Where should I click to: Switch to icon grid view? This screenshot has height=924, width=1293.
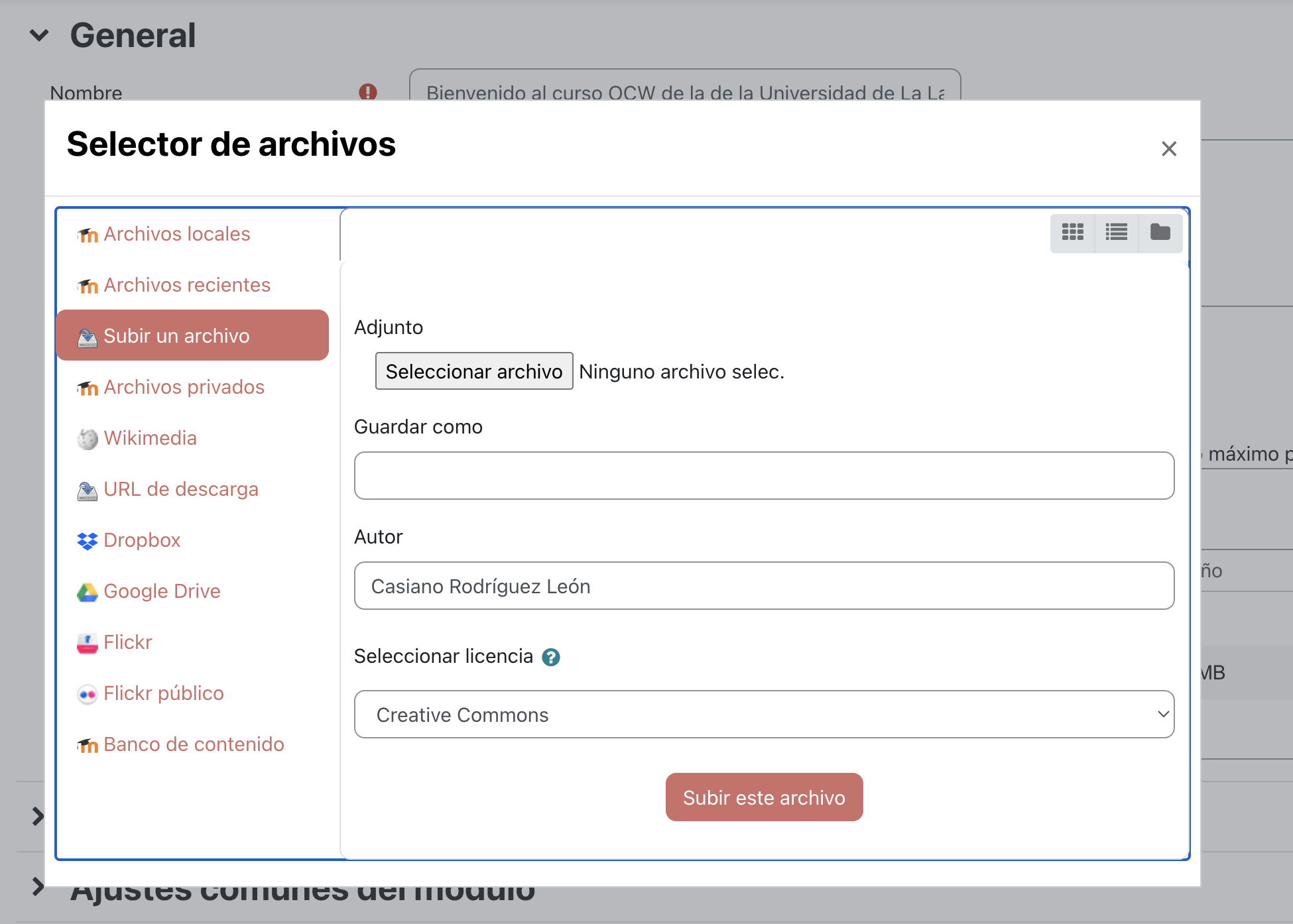[1072, 233]
